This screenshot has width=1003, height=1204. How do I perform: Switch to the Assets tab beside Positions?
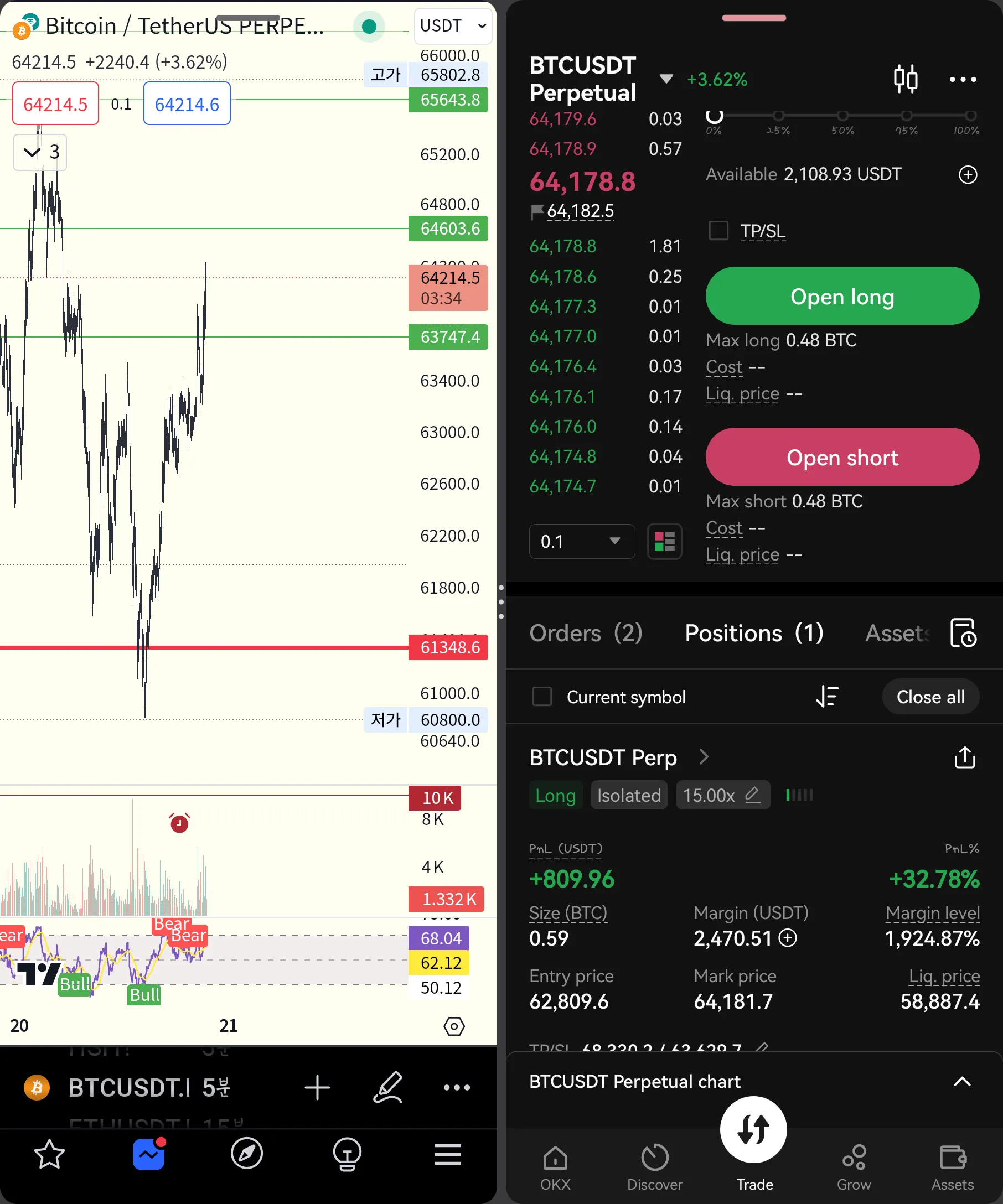click(897, 633)
